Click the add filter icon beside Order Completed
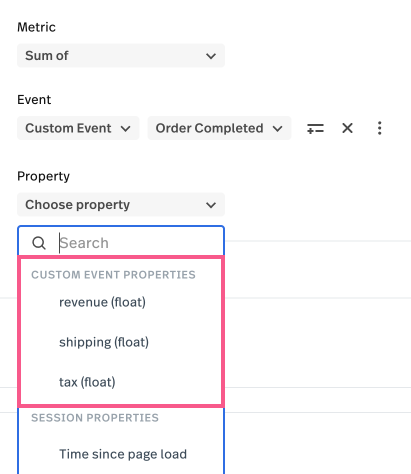Image resolution: width=411 pixels, height=474 pixels. (315, 128)
